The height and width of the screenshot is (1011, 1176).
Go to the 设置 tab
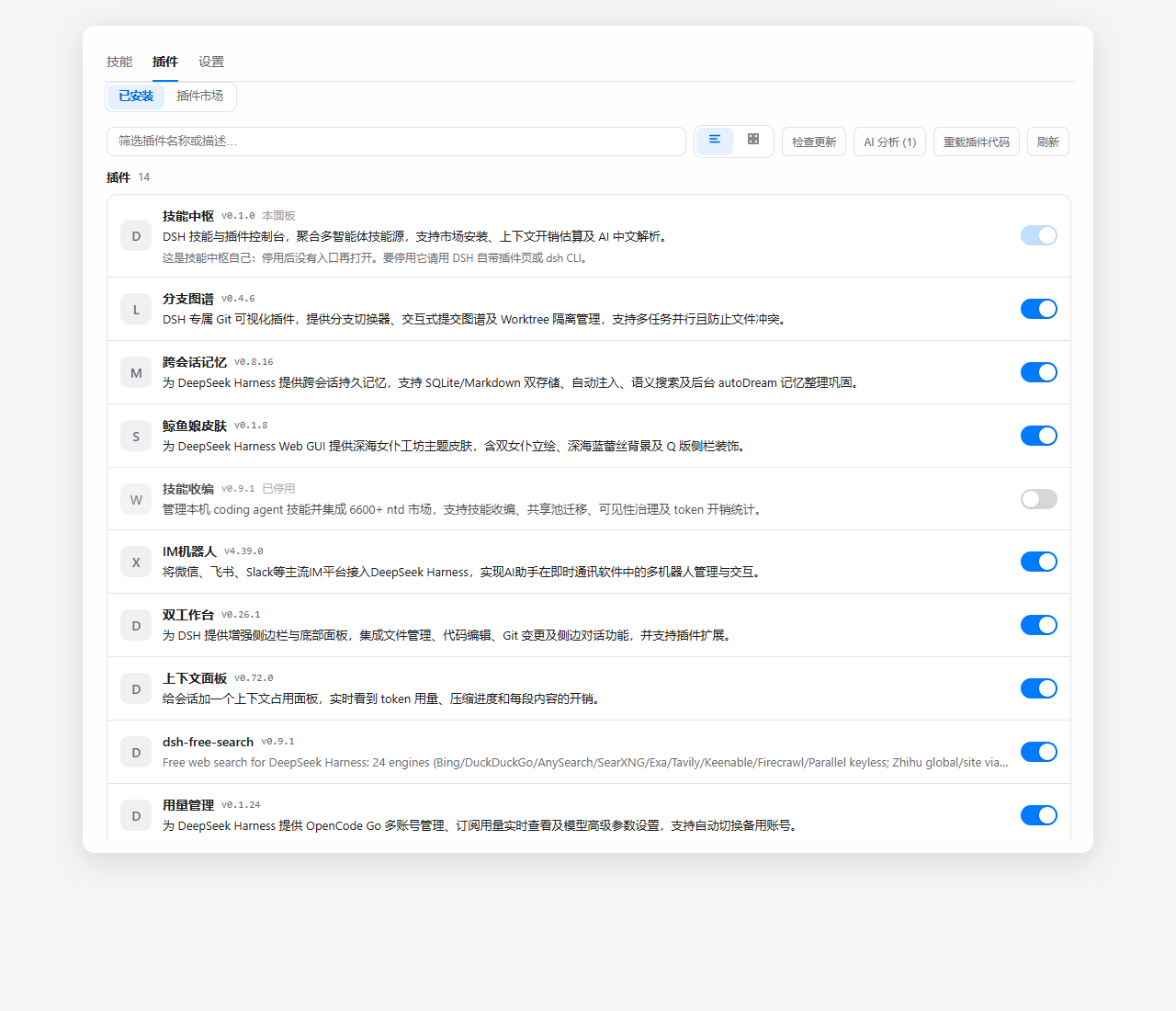click(x=211, y=62)
